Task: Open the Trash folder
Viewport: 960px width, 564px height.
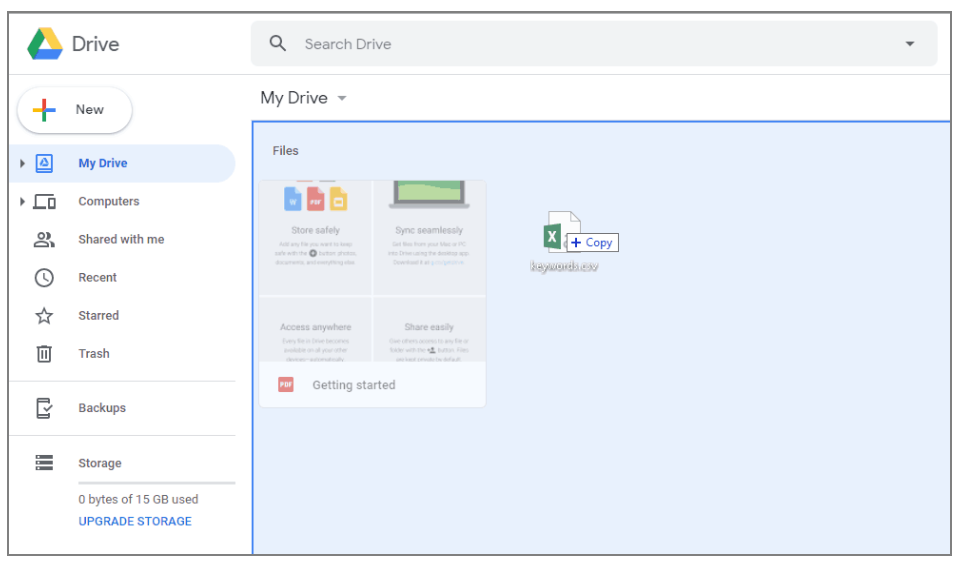Action: 94,353
